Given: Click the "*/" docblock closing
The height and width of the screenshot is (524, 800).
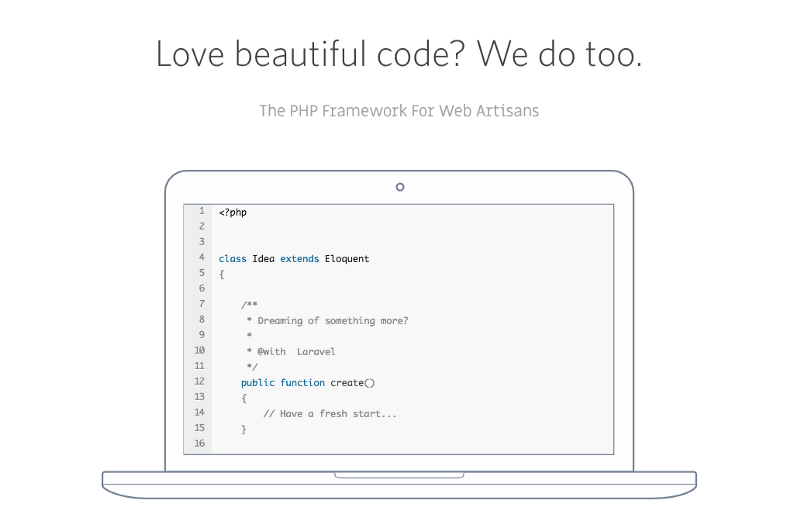Looking at the screenshot, I should pyautogui.click(x=252, y=367).
